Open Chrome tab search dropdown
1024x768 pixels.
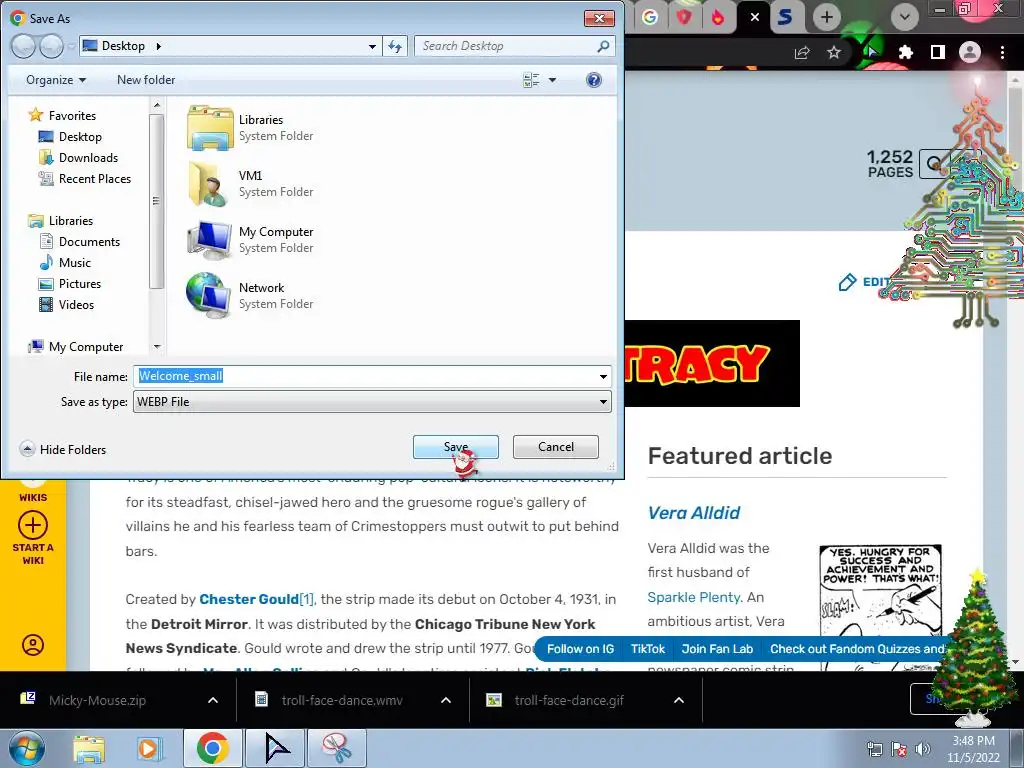tap(904, 17)
